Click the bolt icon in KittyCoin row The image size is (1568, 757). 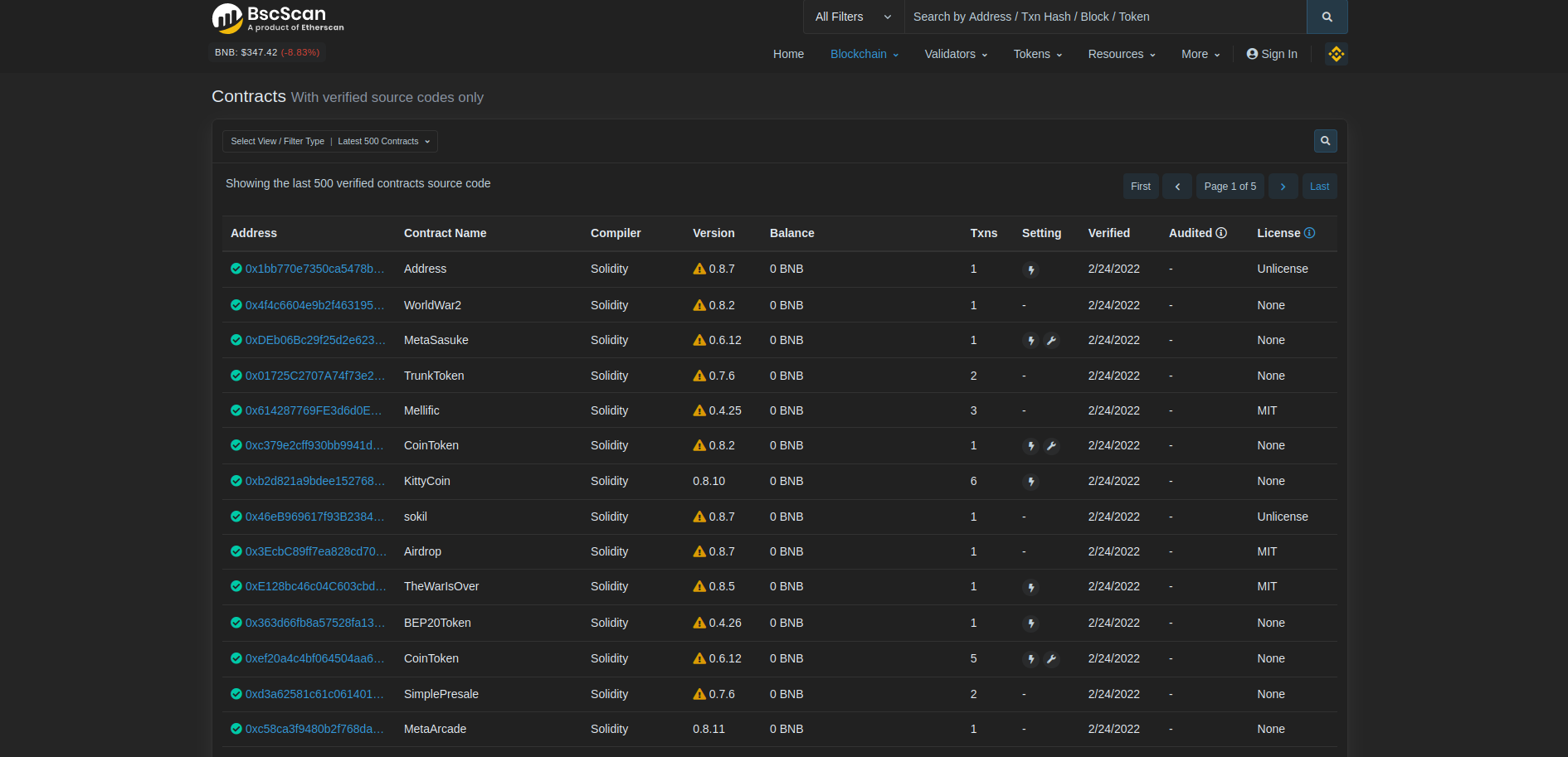point(1030,482)
